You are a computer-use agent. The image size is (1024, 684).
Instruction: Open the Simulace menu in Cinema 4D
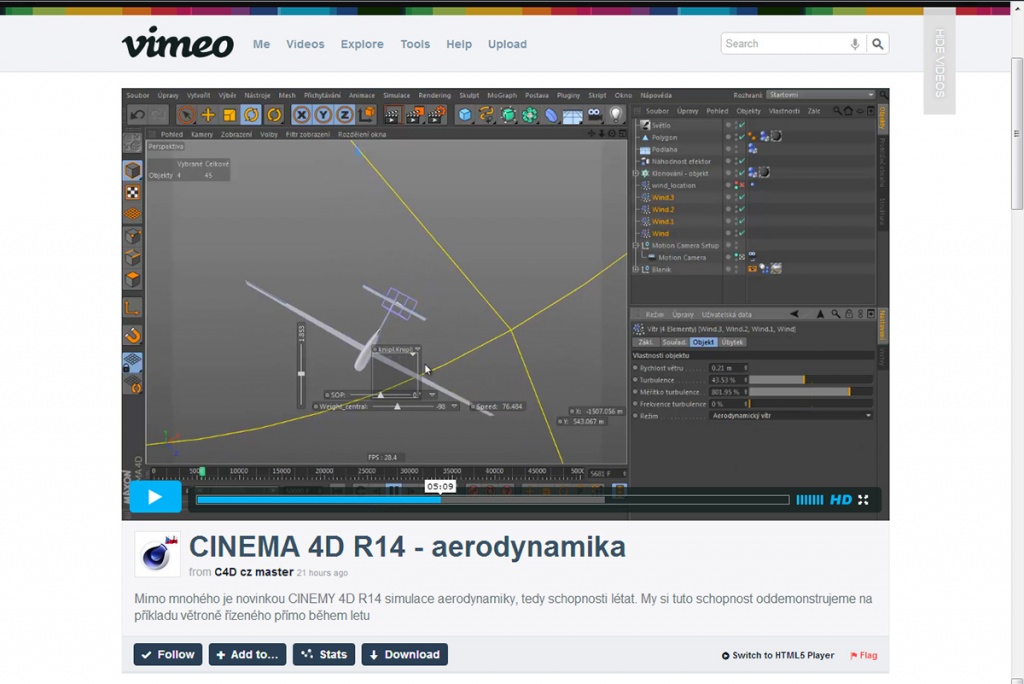coord(396,95)
